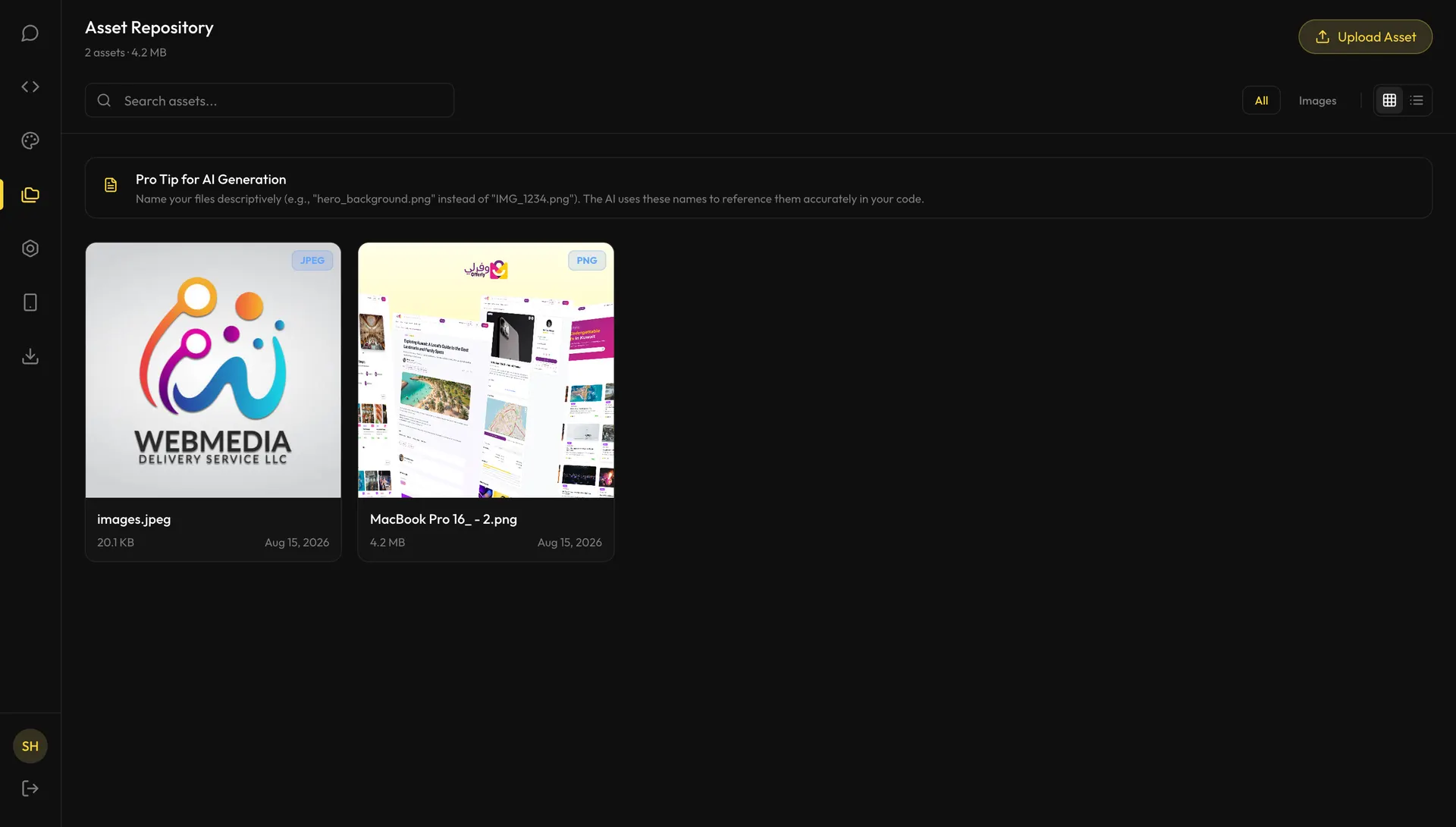
Task: Click the Asset Repository heading
Action: pyautogui.click(x=149, y=28)
